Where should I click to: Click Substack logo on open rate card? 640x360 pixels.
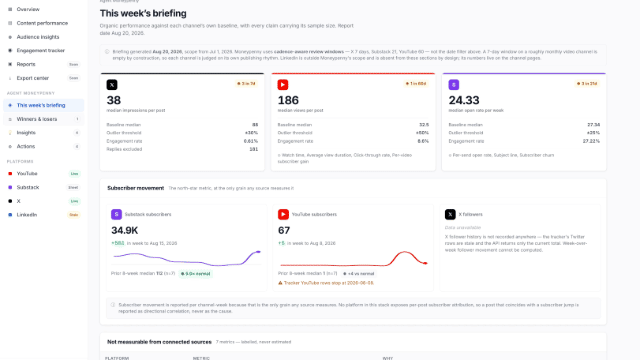click(454, 84)
